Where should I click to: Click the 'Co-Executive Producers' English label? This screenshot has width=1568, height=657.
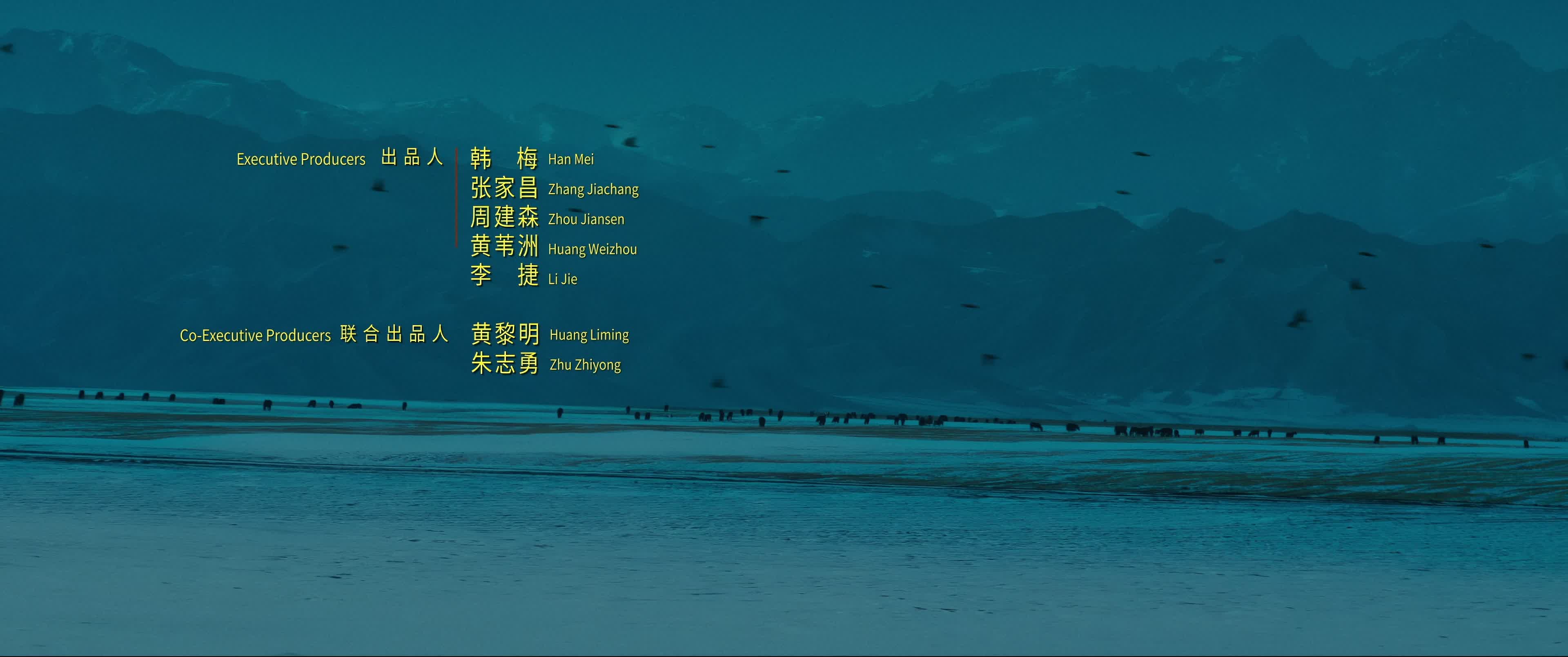click(x=255, y=335)
